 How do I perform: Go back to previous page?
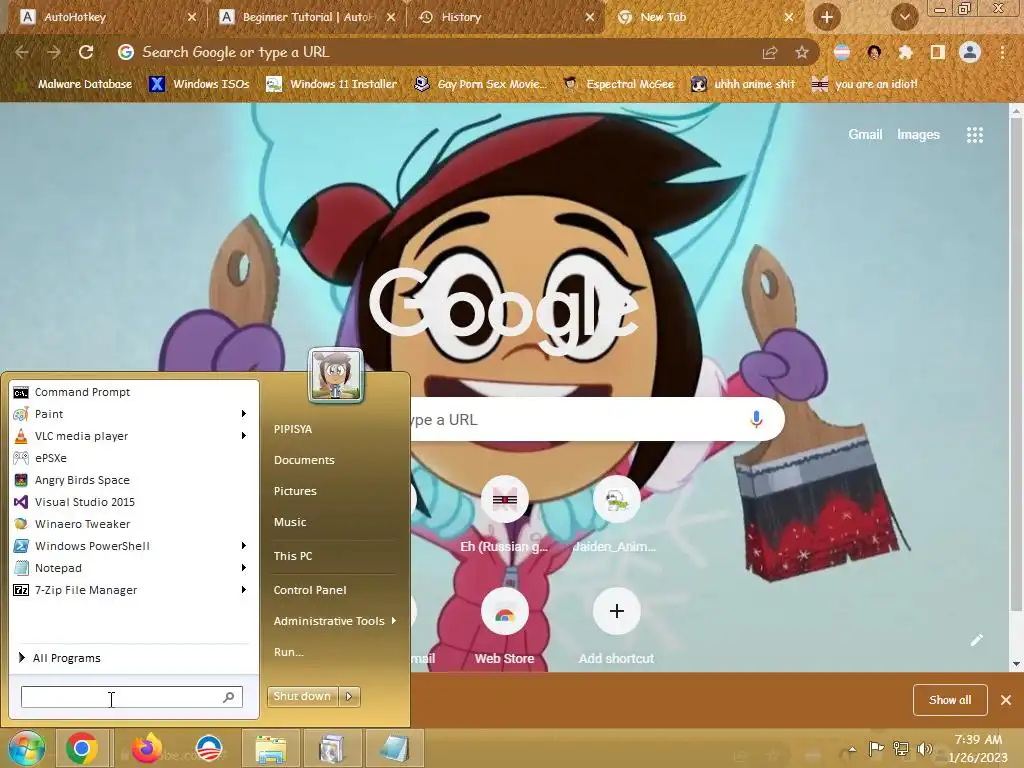(x=22, y=52)
